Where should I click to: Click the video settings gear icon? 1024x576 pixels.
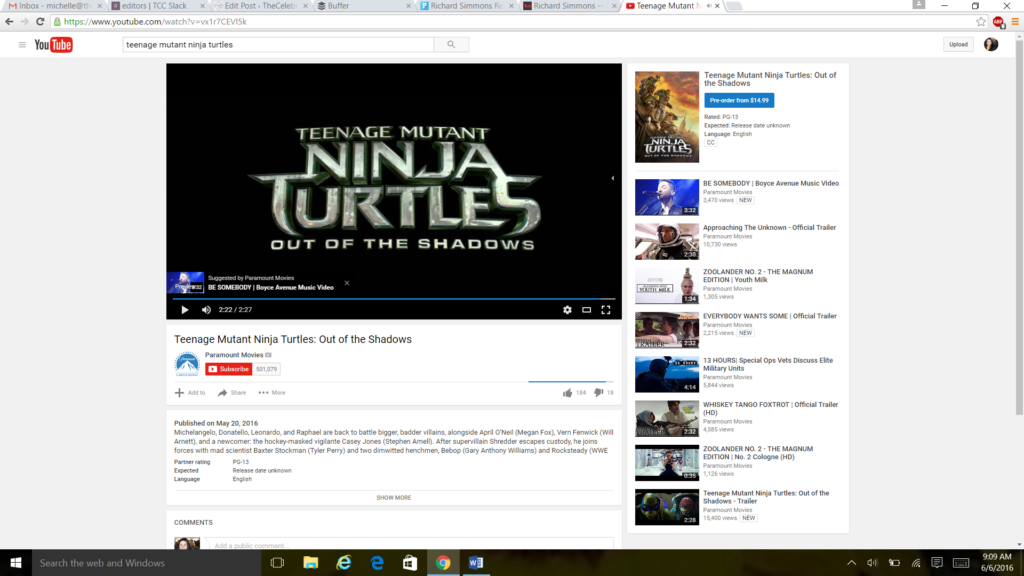[x=567, y=310]
